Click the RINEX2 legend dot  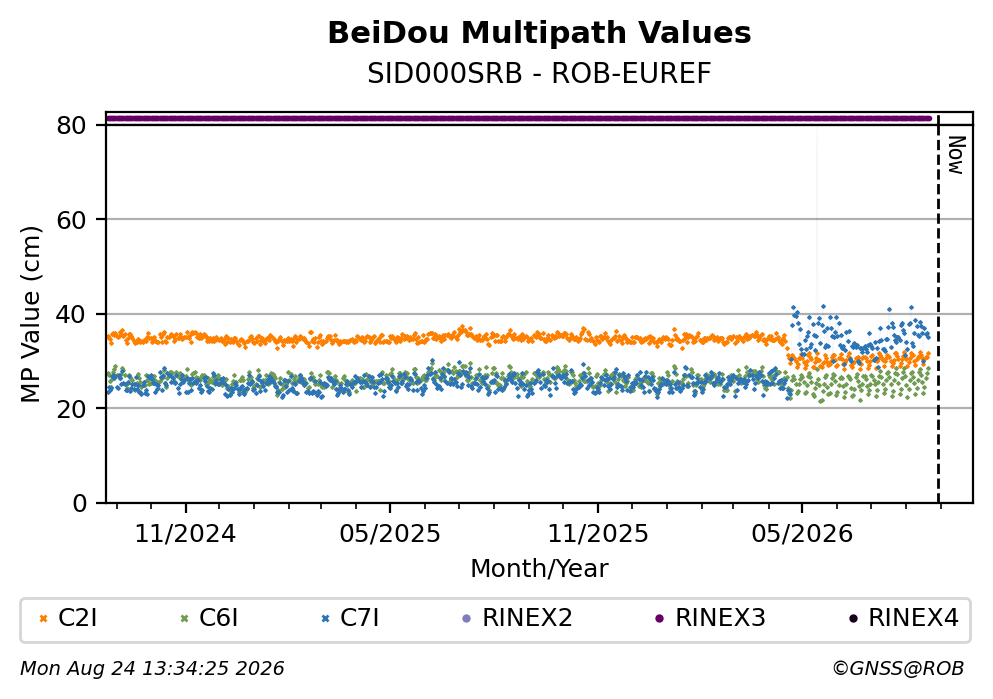coord(467,619)
